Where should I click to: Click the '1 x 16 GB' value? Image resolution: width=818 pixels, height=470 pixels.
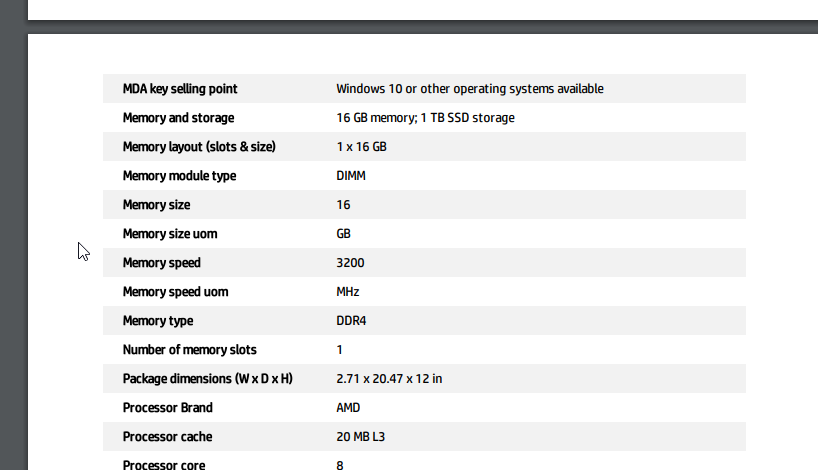coord(362,147)
